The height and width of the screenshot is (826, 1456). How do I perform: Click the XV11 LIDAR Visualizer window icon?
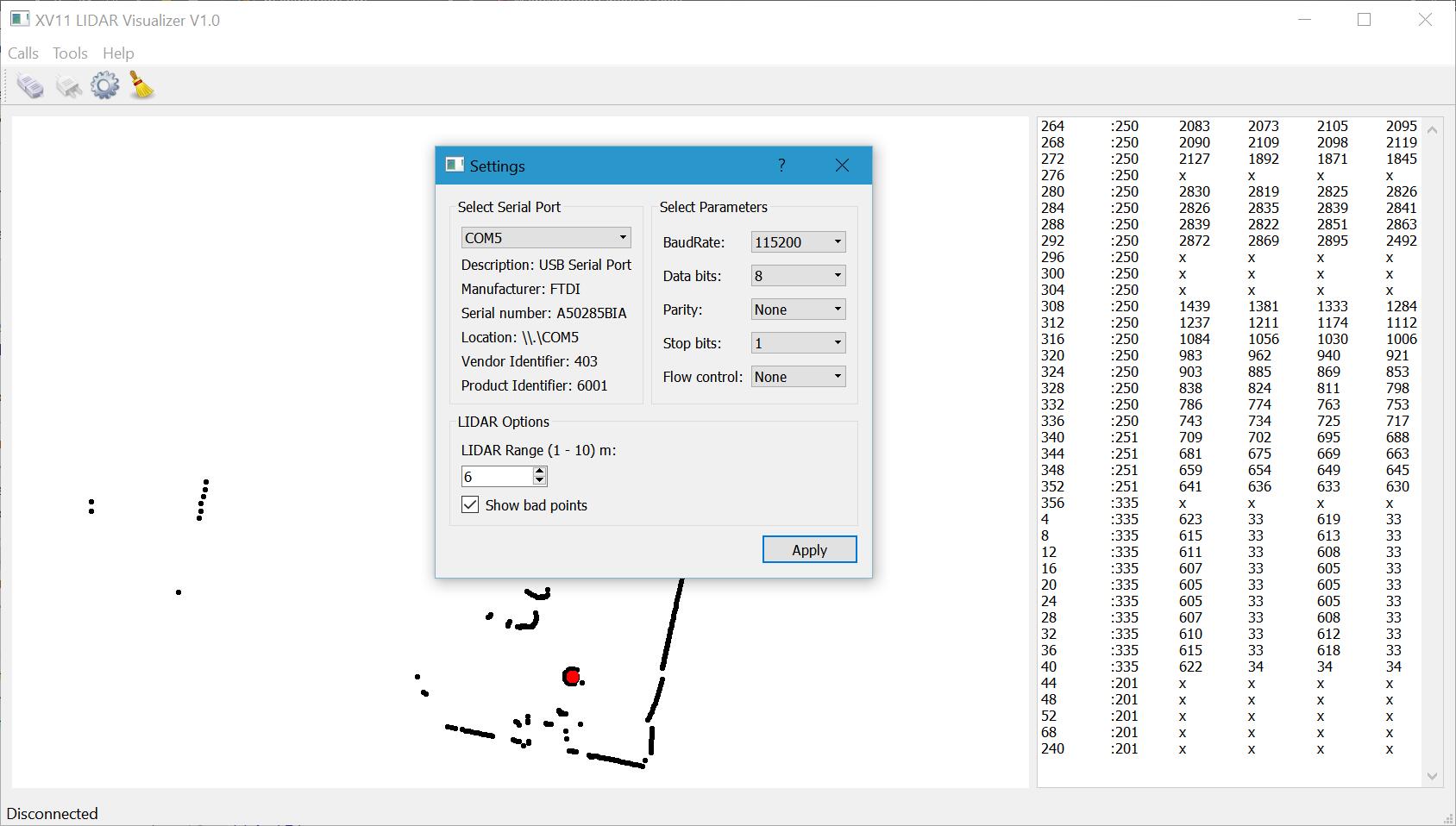pos(19,19)
